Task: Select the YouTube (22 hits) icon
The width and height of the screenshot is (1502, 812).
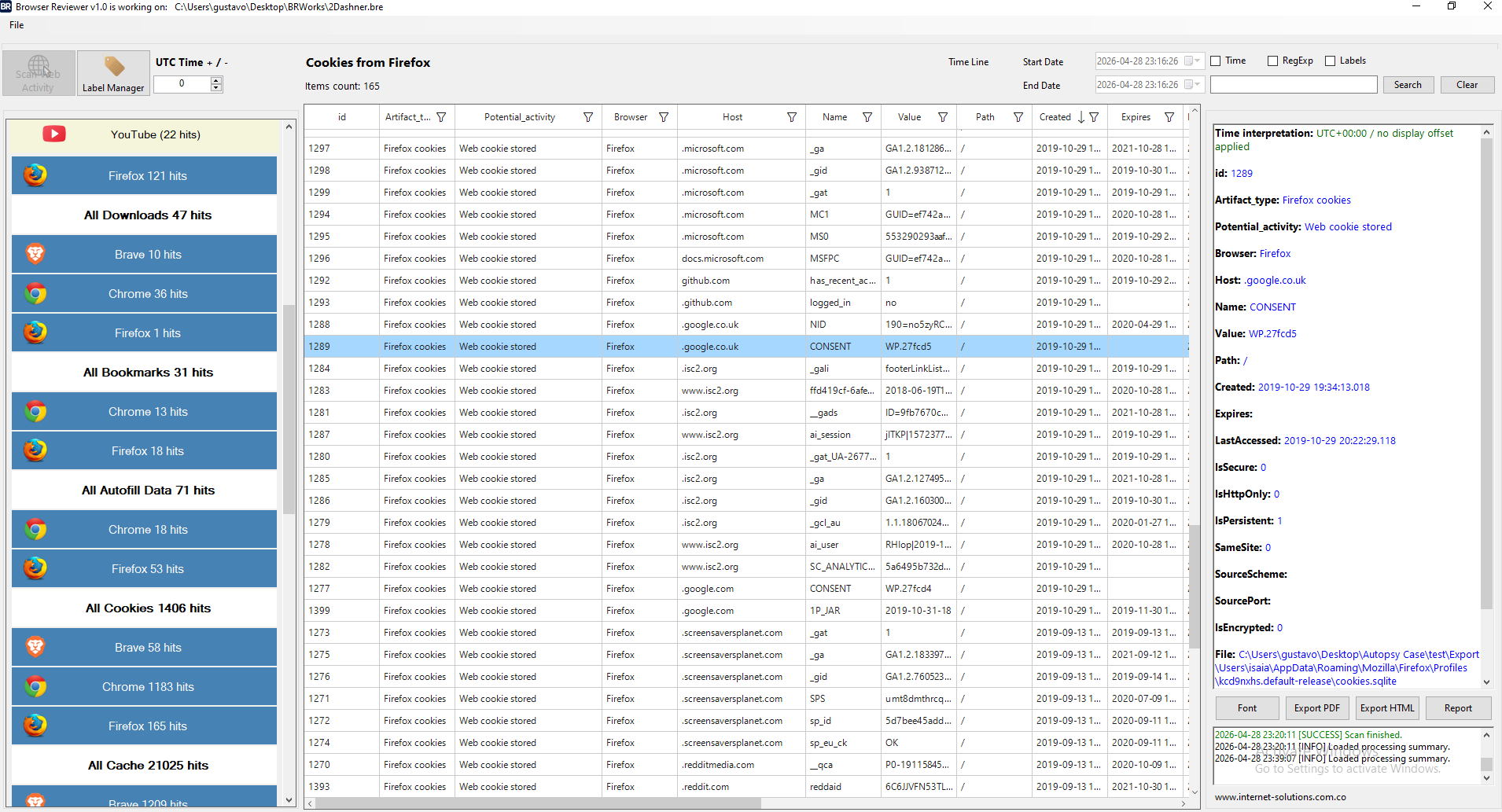Action: tap(54, 134)
